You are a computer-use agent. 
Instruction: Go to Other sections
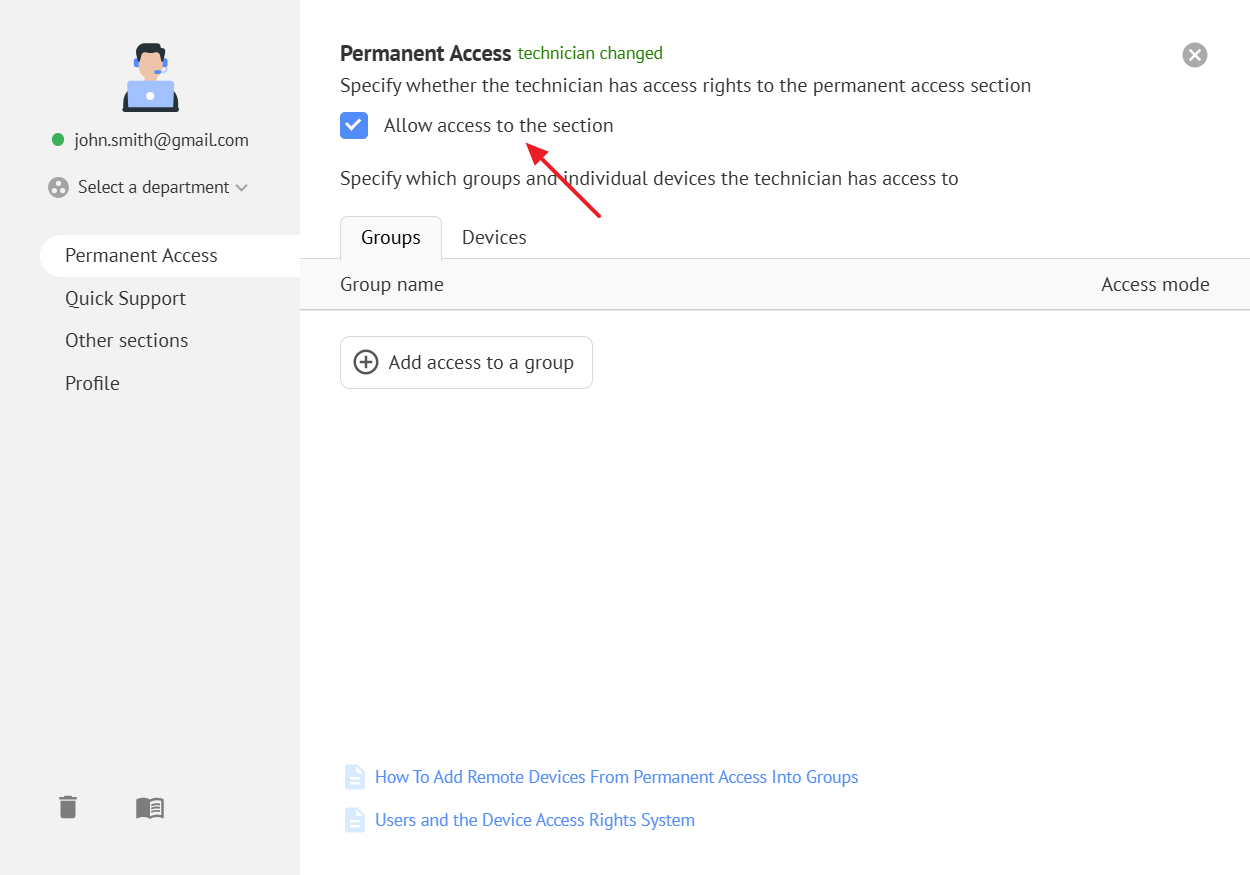click(x=126, y=341)
